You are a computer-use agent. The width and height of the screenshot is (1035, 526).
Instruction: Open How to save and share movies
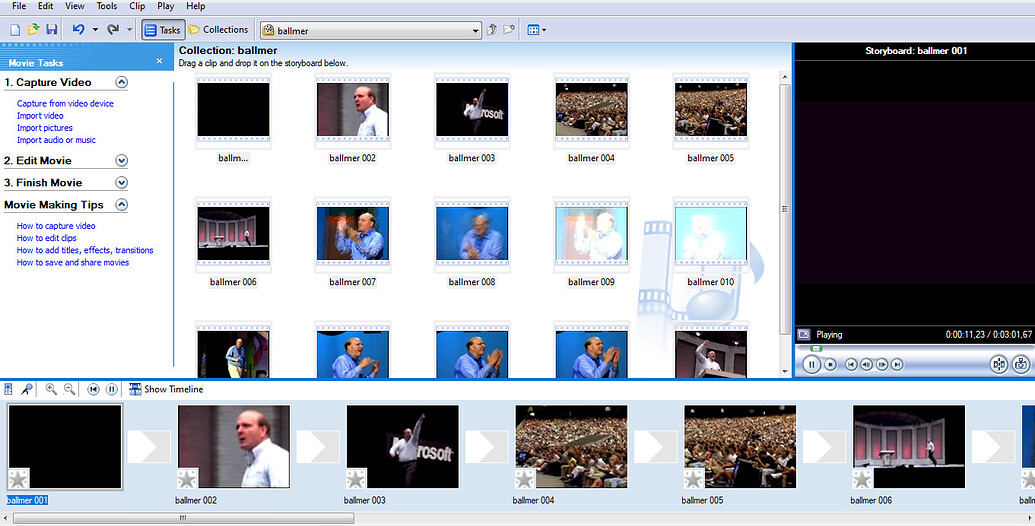point(73,262)
